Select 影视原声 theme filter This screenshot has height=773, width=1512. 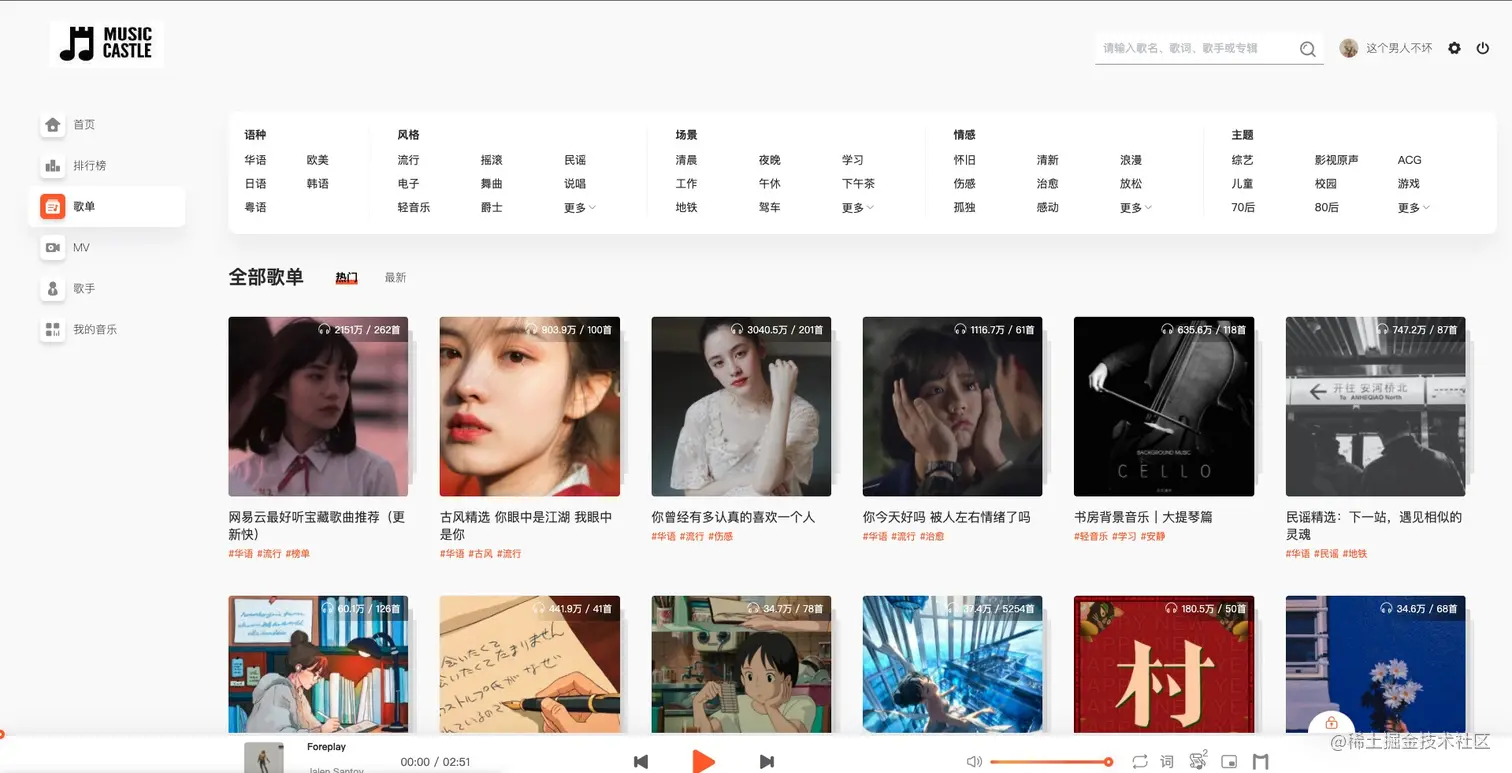point(1337,160)
